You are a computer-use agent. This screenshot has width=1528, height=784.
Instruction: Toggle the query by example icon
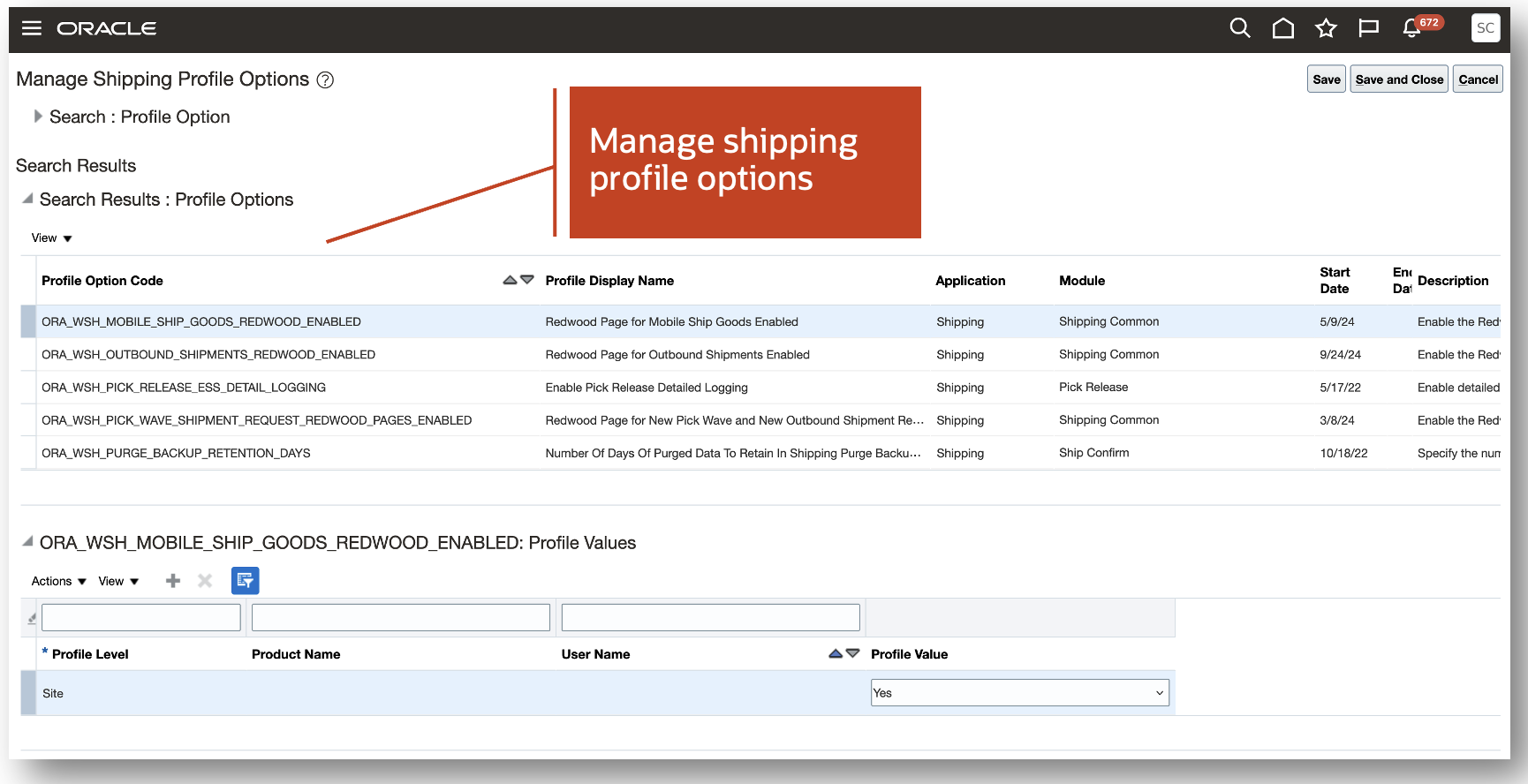pos(246,581)
